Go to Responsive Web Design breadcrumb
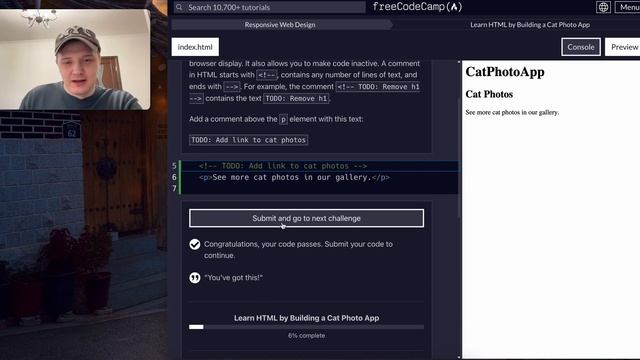640x360 pixels. [280, 24]
